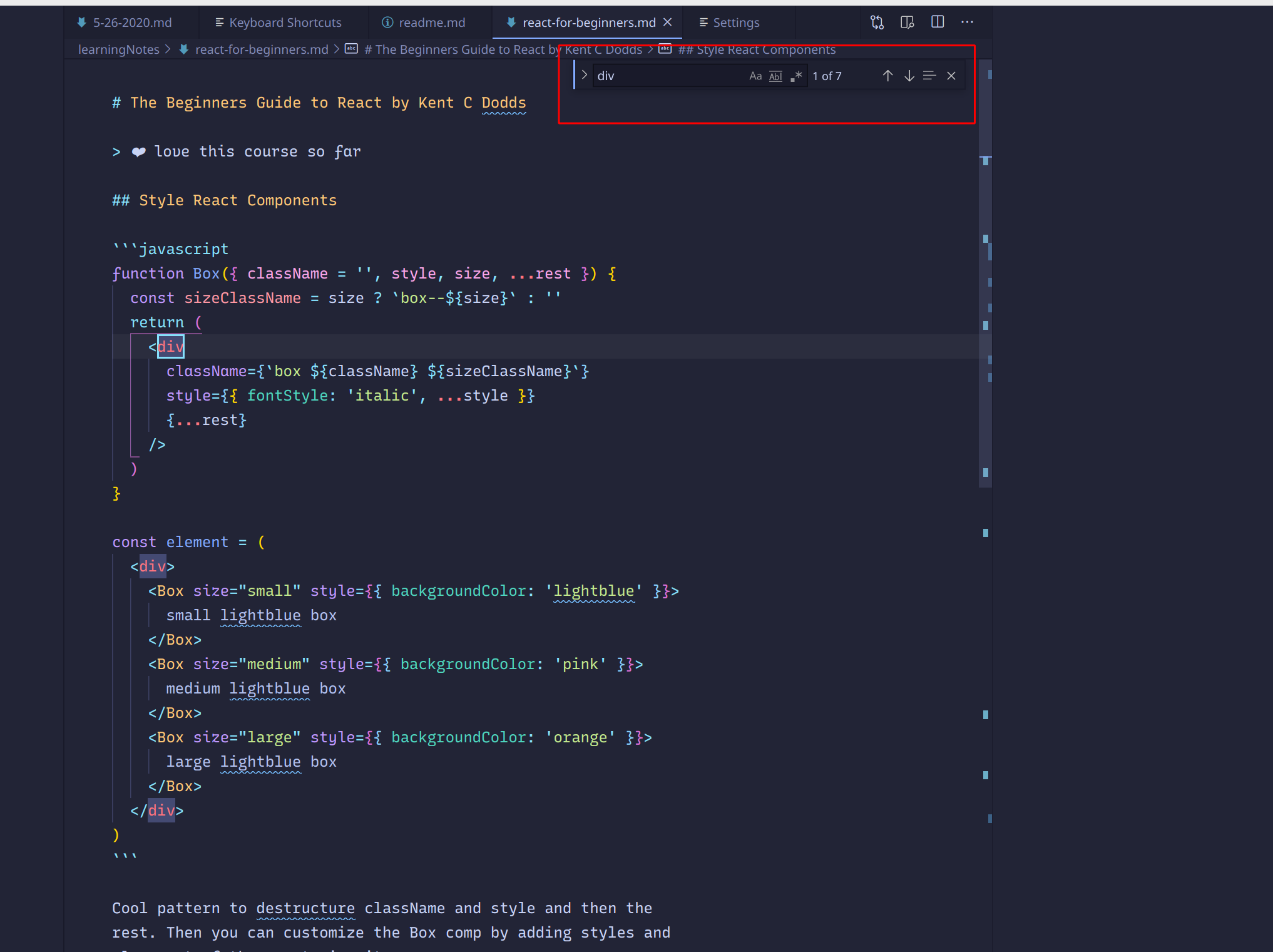The width and height of the screenshot is (1273, 952).
Task: Close the find widget
Action: tap(951, 76)
